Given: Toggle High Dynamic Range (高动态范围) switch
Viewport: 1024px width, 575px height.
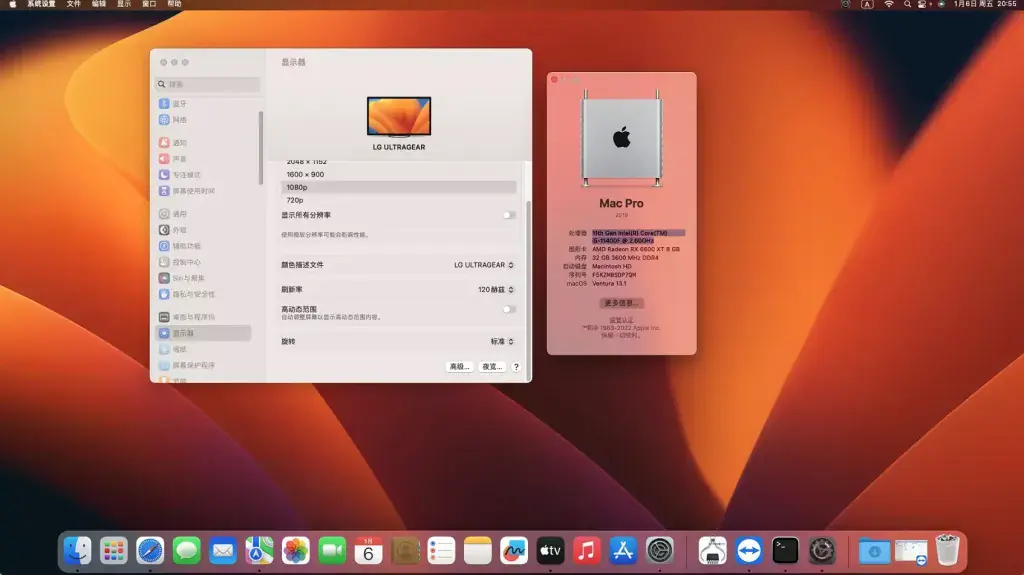Looking at the screenshot, I should (x=509, y=310).
